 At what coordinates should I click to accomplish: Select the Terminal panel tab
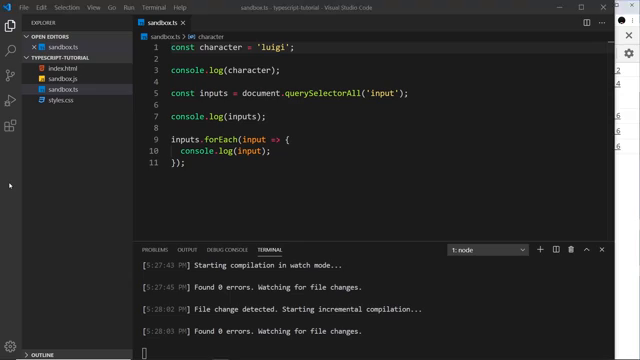click(269, 250)
